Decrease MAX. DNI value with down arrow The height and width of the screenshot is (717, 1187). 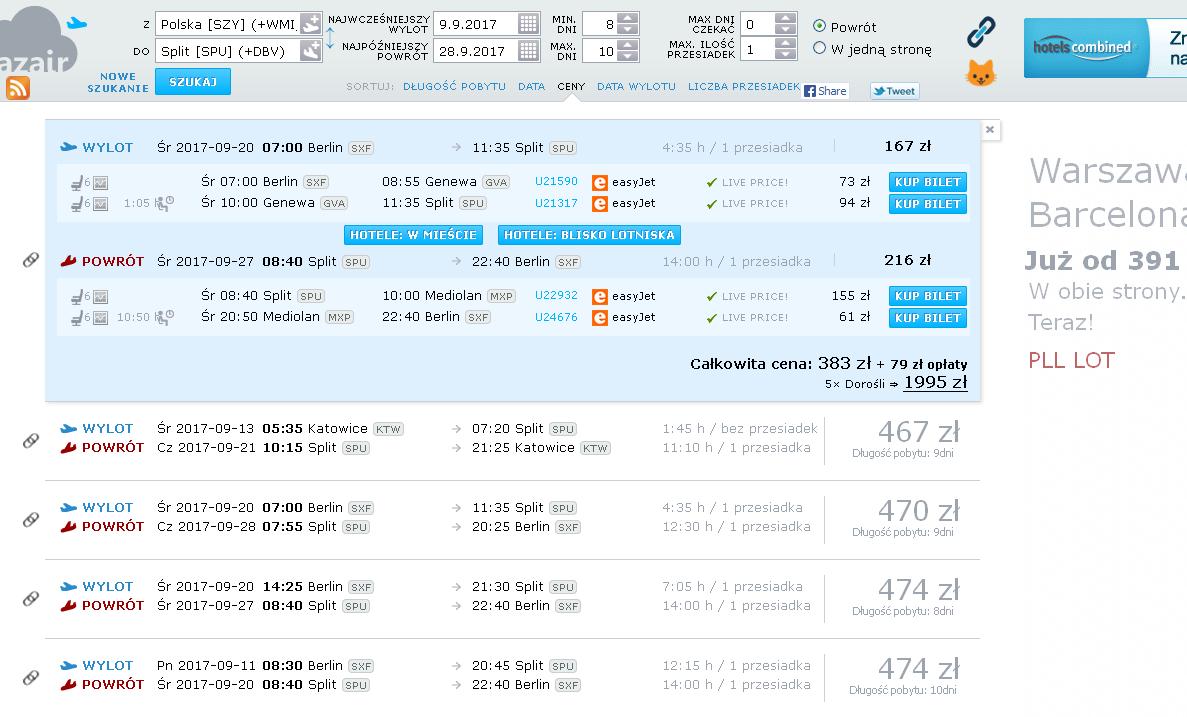click(x=628, y=56)
